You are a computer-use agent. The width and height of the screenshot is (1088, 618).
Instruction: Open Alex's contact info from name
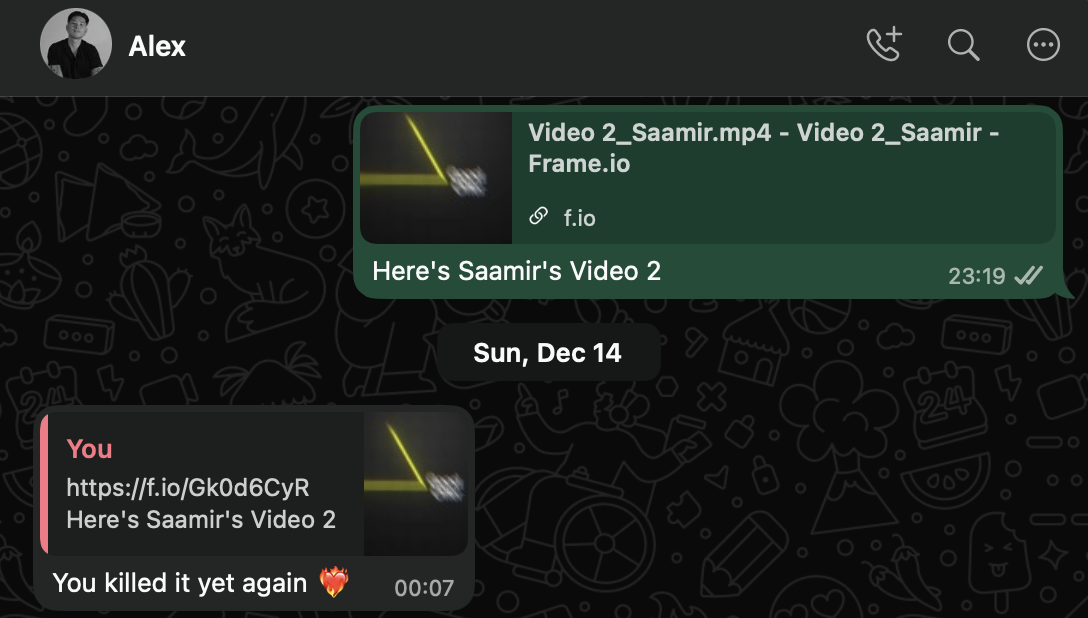pyautogui.click(x=157, y=46)
